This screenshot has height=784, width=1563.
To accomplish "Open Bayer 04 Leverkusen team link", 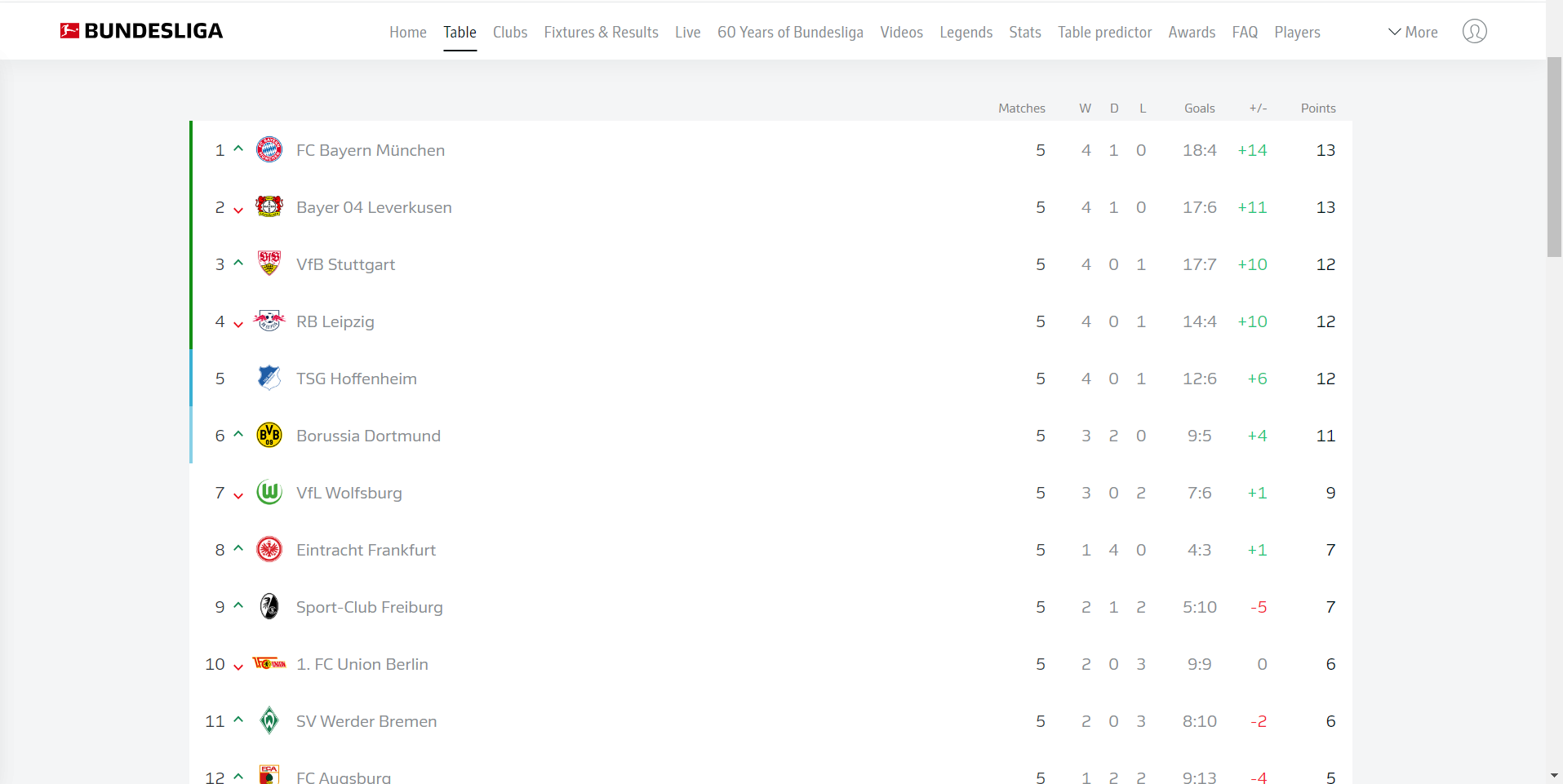I will [374, 207].
